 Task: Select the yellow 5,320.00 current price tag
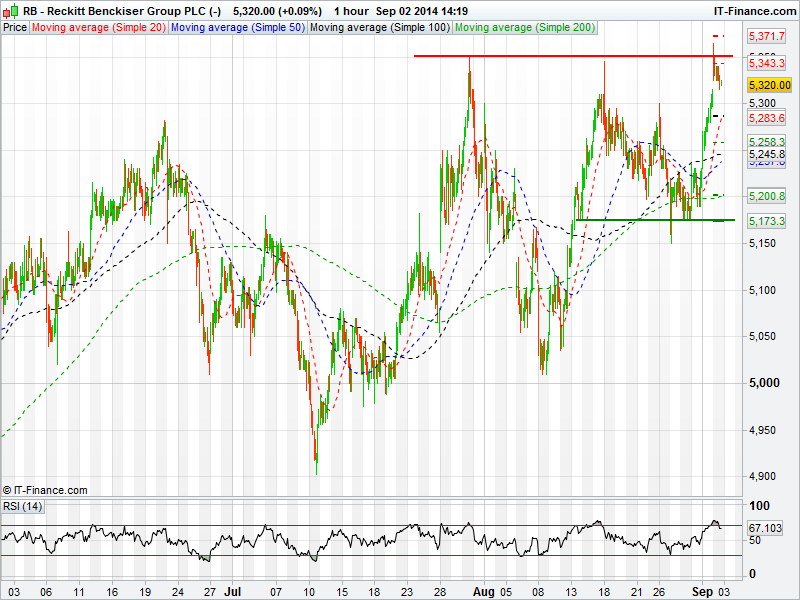pos(769,86)
